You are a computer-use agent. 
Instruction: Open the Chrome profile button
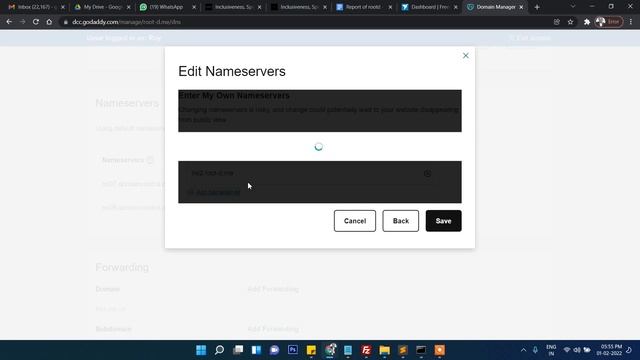(609, 22)
